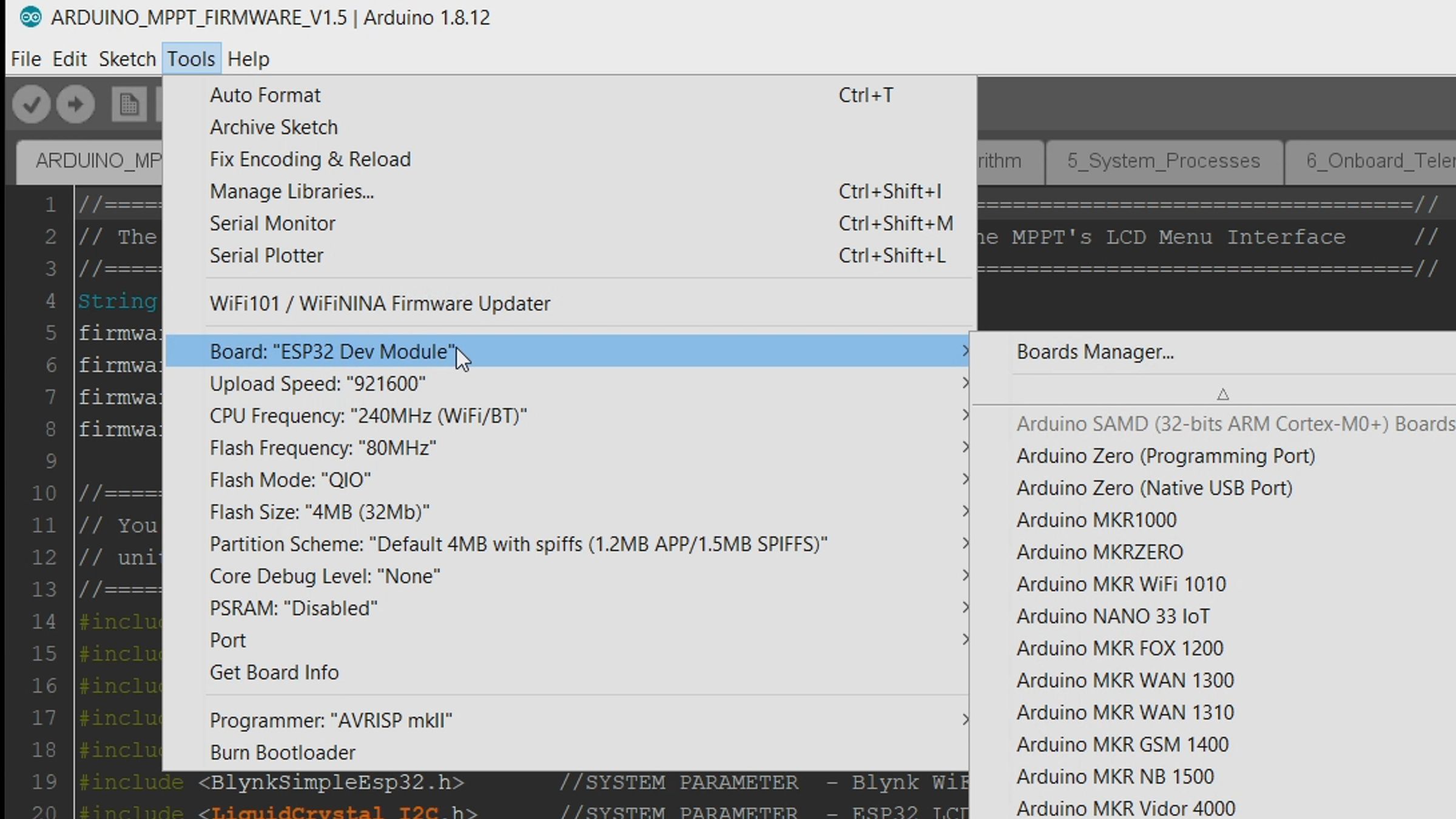Click 'MPPT's LCD Menu Interface' comment text
1456x819 pixels.
click(x=1178, y=237)
